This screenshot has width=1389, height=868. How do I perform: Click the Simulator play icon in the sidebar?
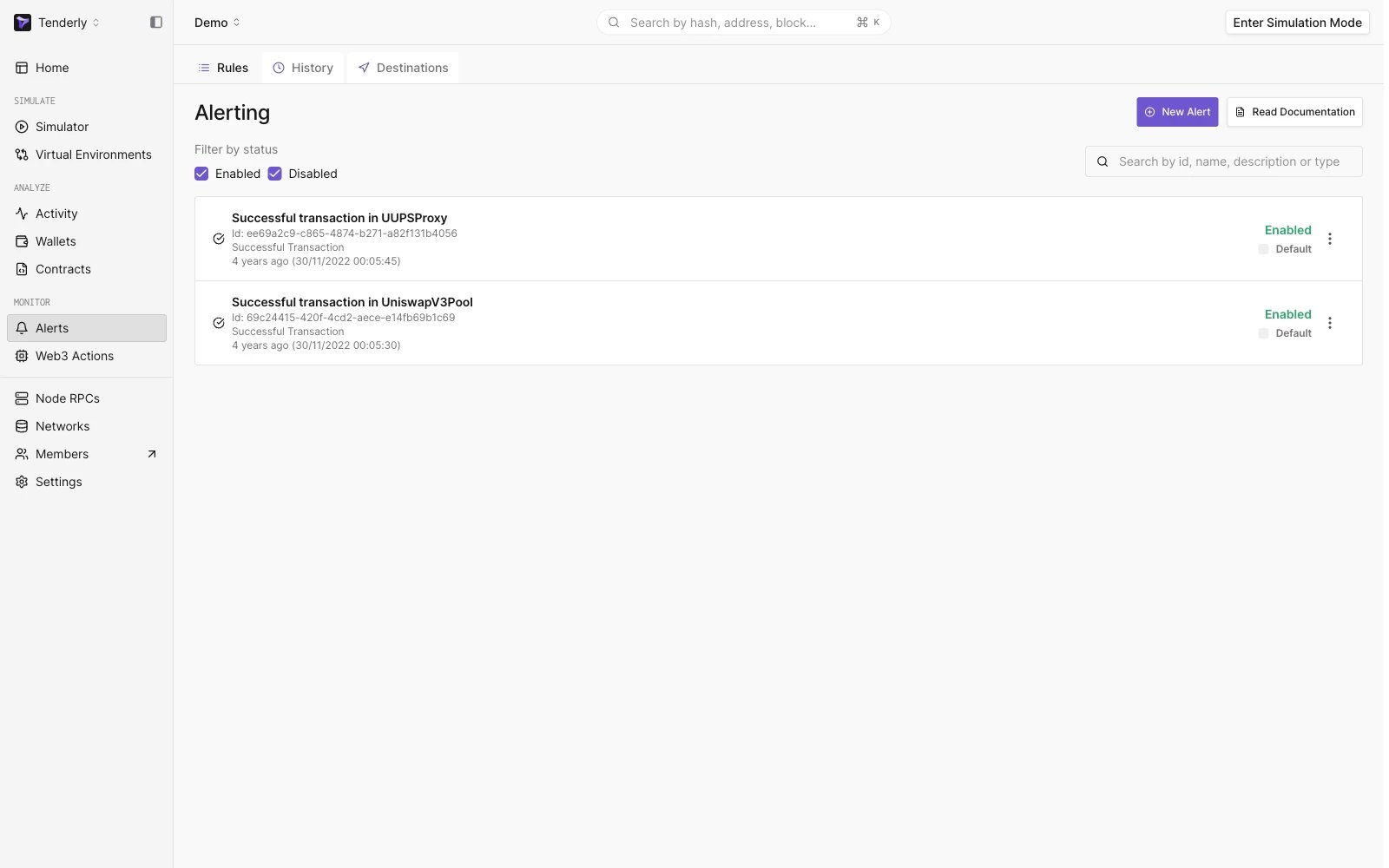22,127
